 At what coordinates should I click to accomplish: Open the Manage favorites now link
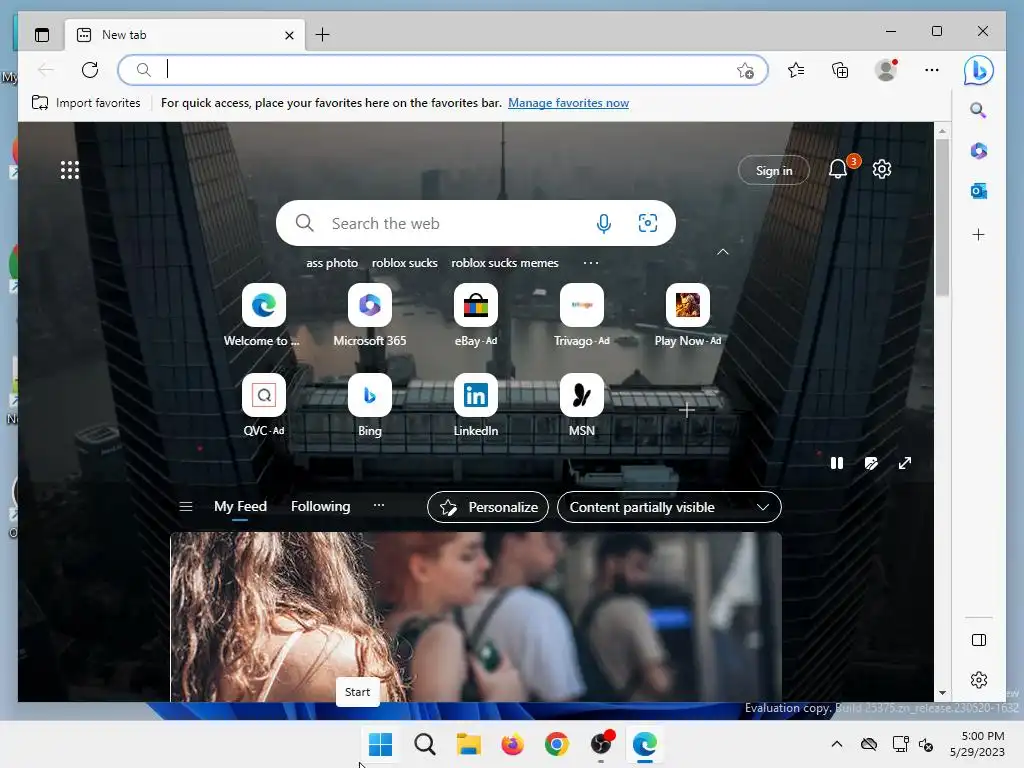point(568,103)
